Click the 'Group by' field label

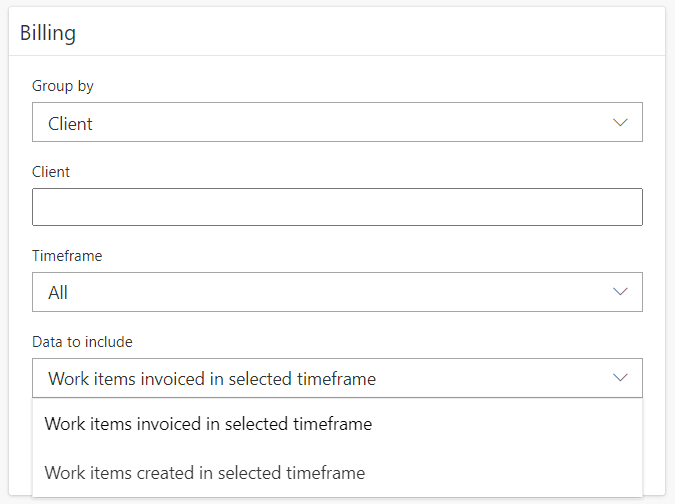[x=63, y=86]
